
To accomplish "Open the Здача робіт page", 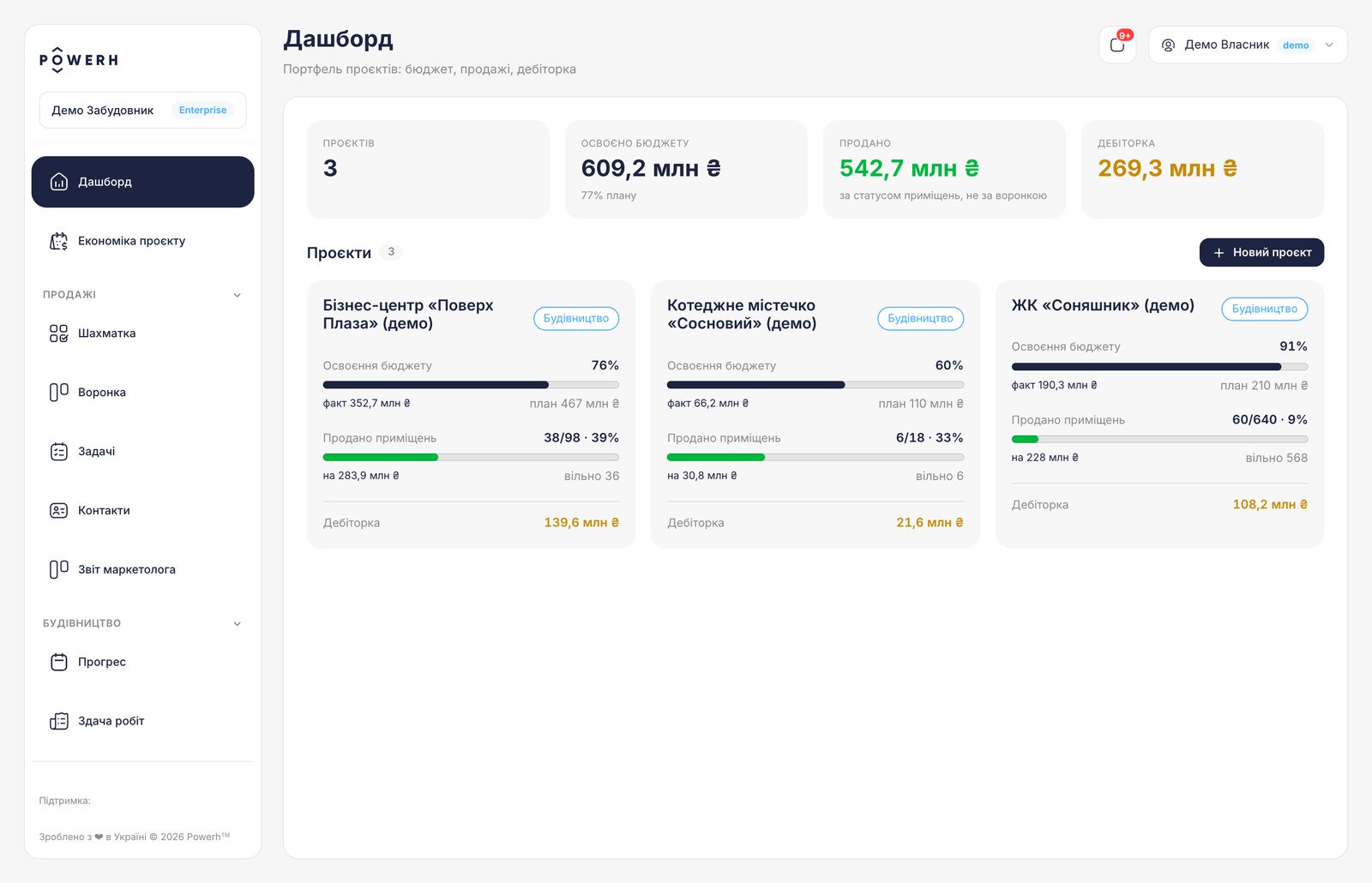I will coord(142,721).
